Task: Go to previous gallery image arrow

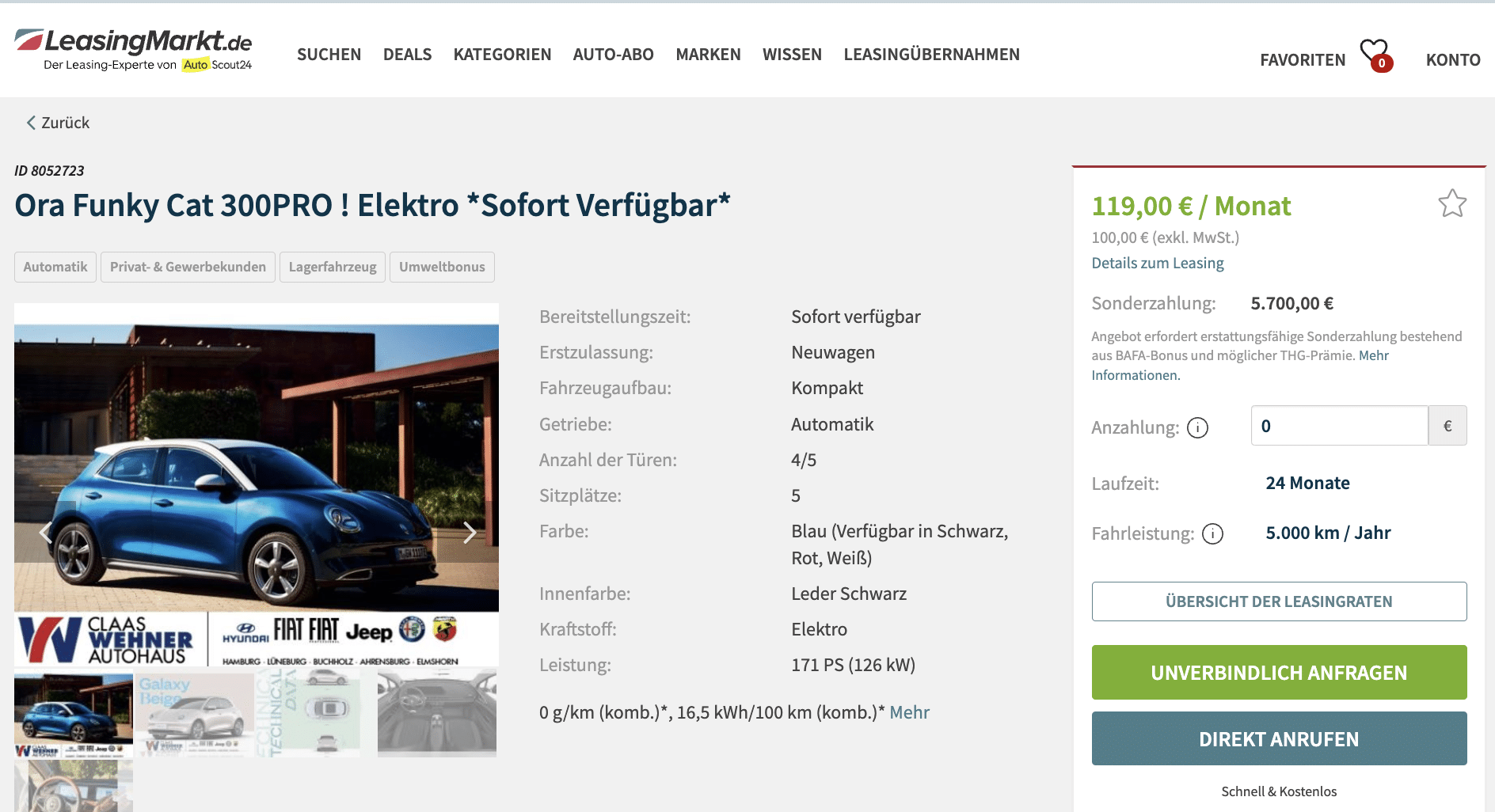Action: click(46, 532)
